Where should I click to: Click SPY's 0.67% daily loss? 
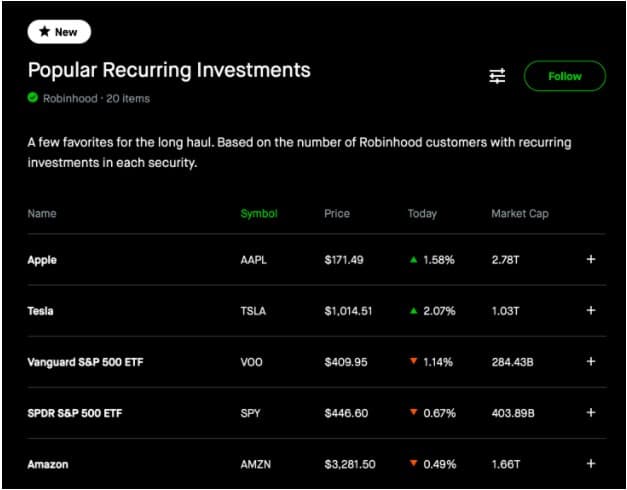(x=433, y=413)
